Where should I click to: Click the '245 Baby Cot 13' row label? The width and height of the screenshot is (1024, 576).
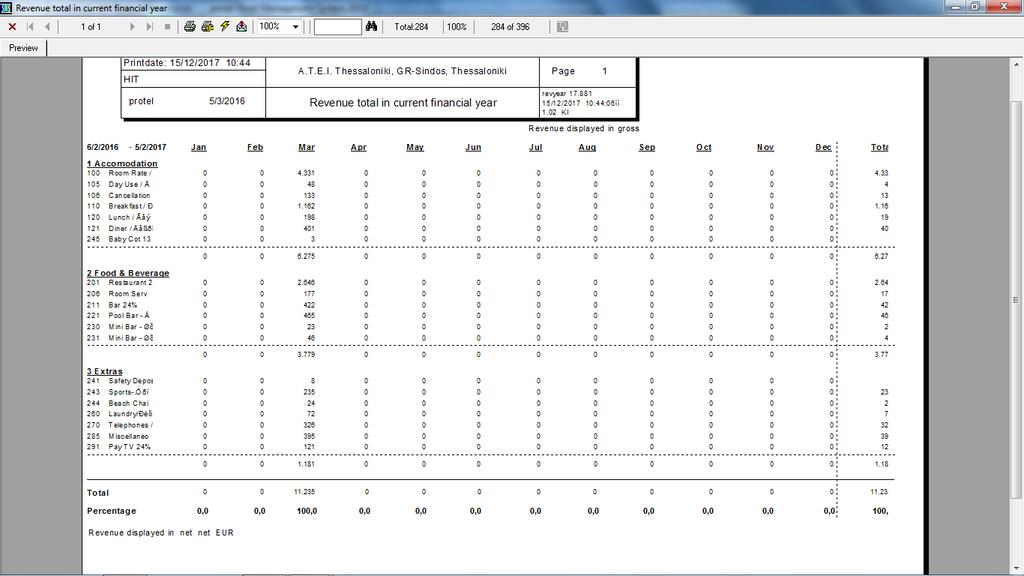pos(119,239)
